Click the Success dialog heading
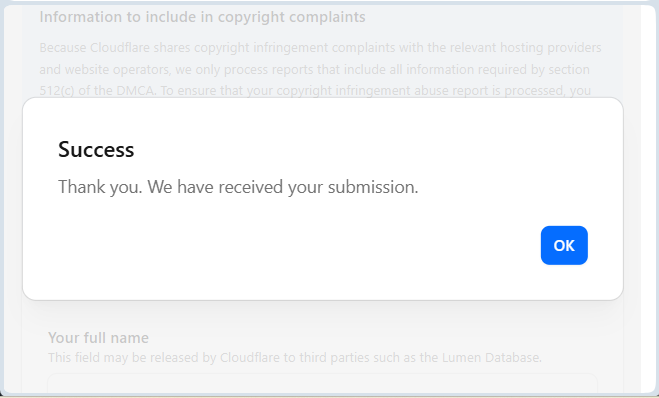Image resolution: width=659 pixels, height=398 pixels. pyautogui.click(x=96, y=149)
